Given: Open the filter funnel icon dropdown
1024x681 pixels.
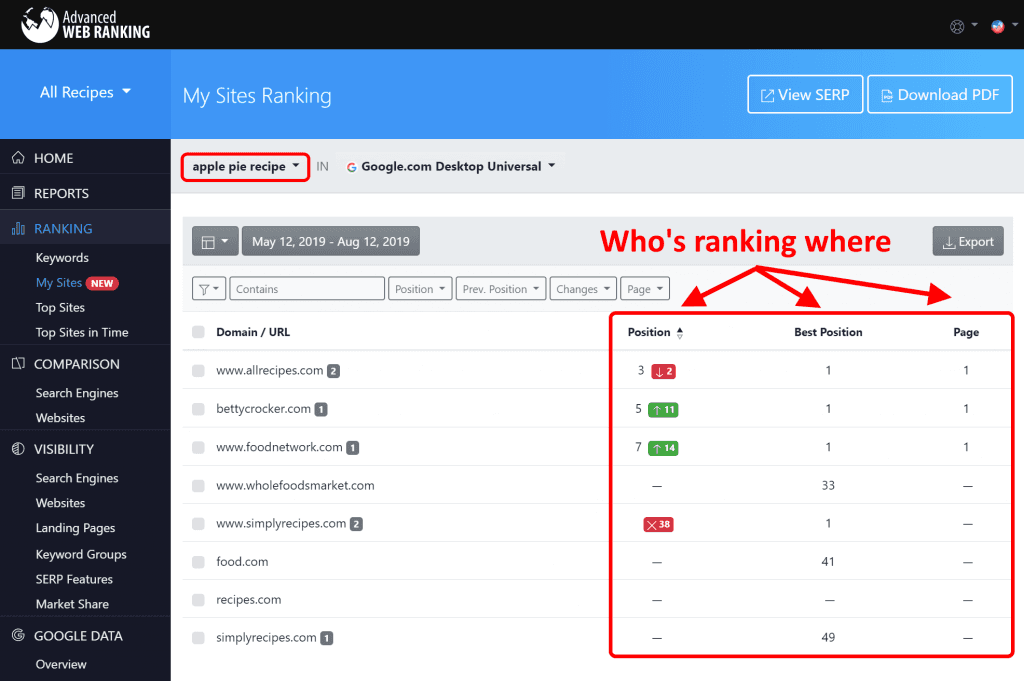Looking at the screenshot, I should coord(209,289).
